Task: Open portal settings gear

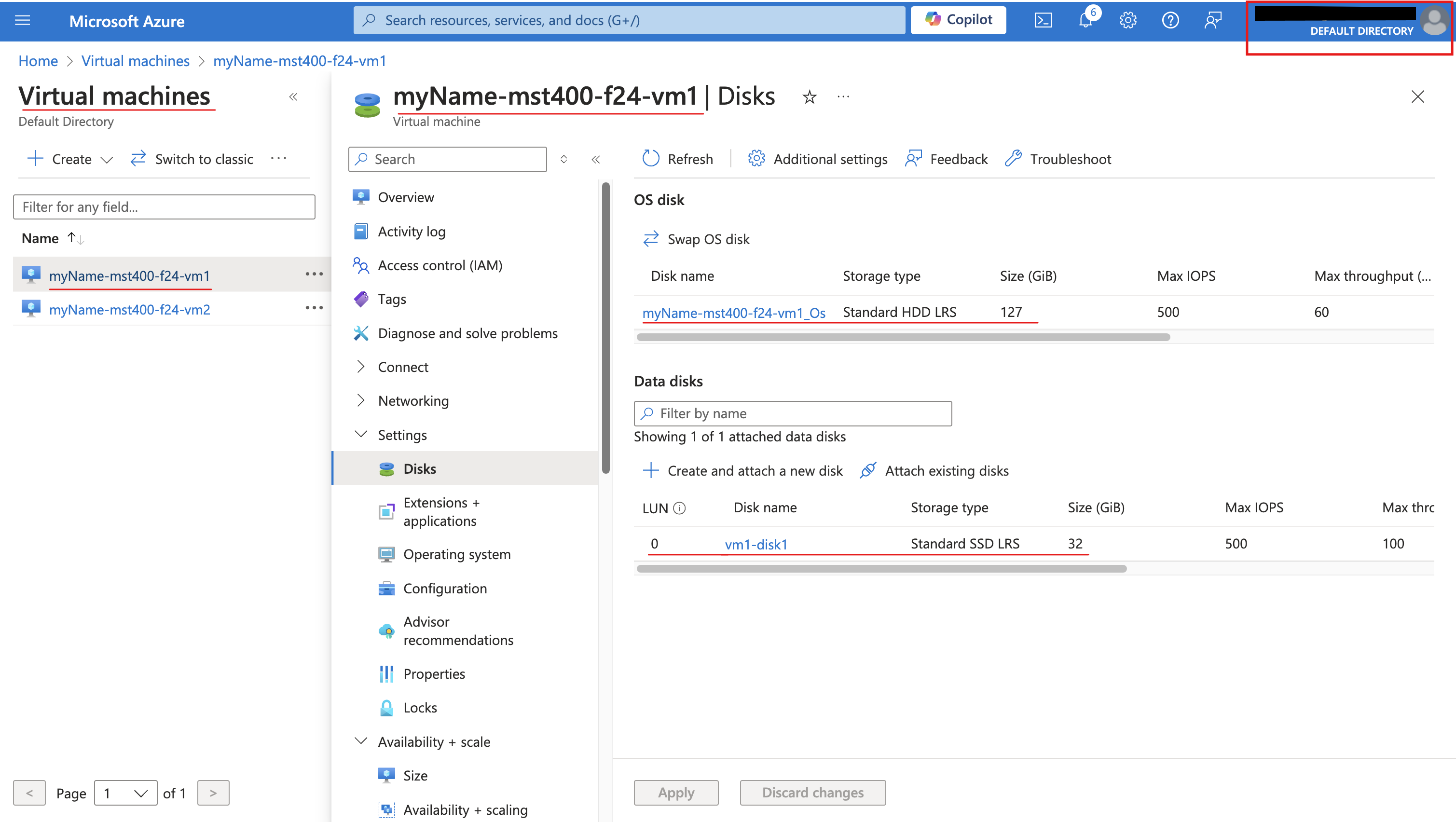Action: pos(1127,21)
